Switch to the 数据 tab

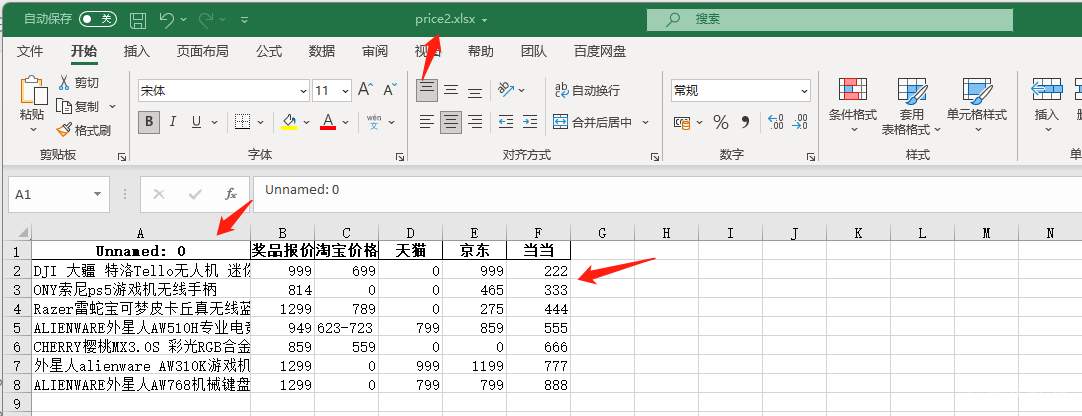pyautogui.click(x=322, y=51)
